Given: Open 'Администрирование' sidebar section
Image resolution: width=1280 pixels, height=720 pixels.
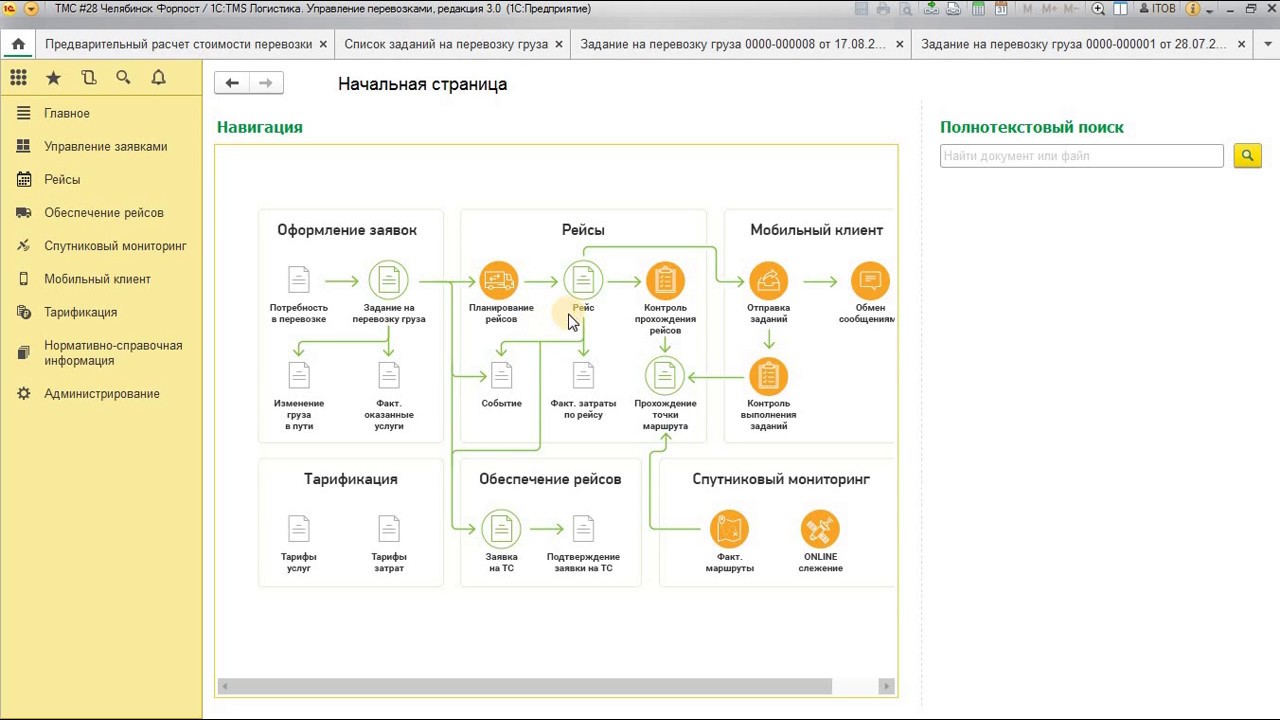Looking at the screenshot, I should (x=101, y=393).
